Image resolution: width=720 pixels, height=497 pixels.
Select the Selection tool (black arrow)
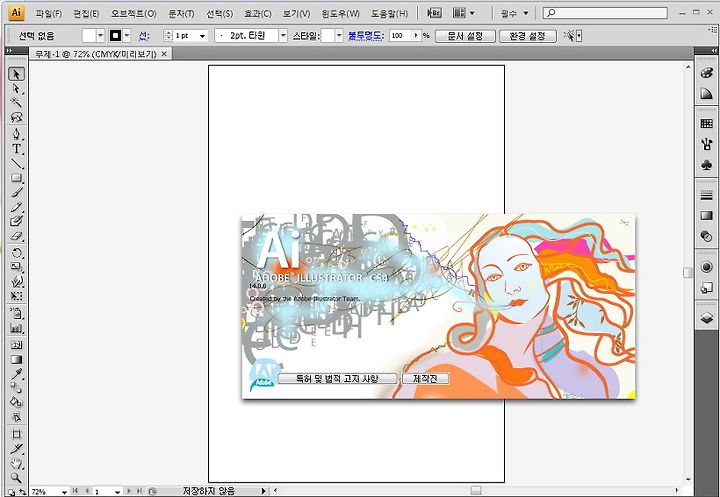coord(16,74)
